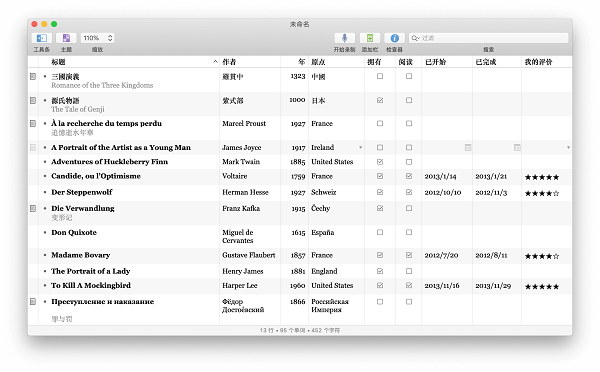Open search options magnifier dropdown
The height and width of the screenshot is (372, 600).
point(416,38)
